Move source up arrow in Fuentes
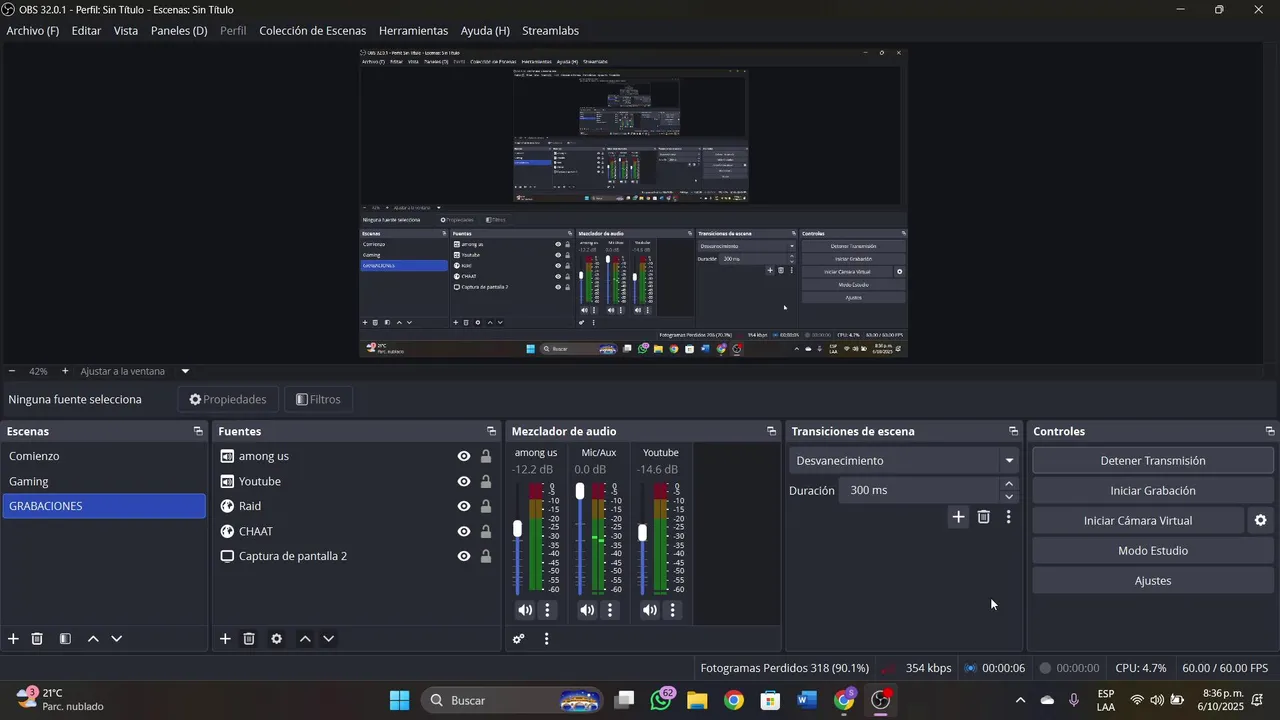Viewport: 1280px width, 720px height. point(305,639)
